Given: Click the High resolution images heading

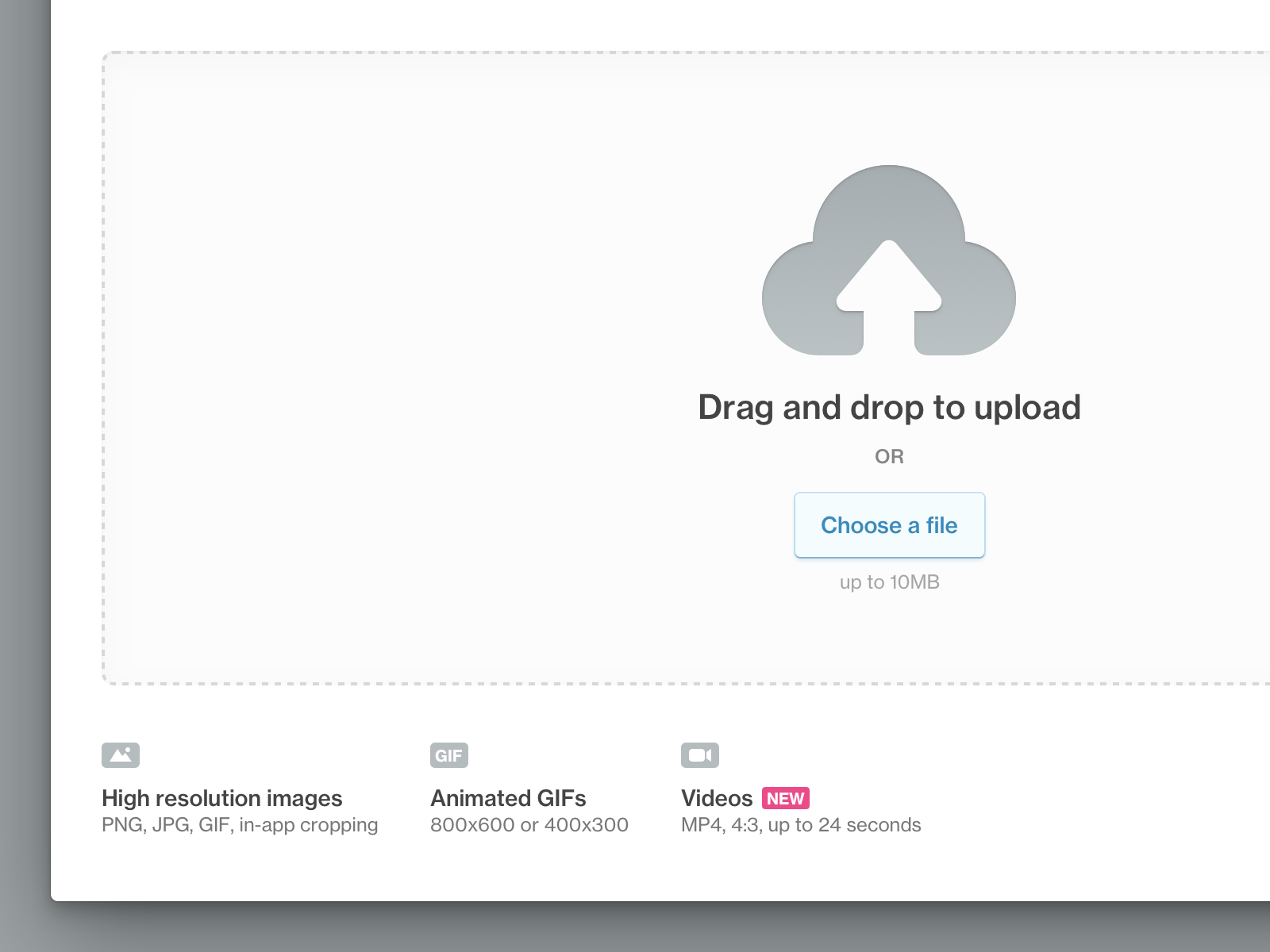Looking at the screenshot, I should point(222,798).
